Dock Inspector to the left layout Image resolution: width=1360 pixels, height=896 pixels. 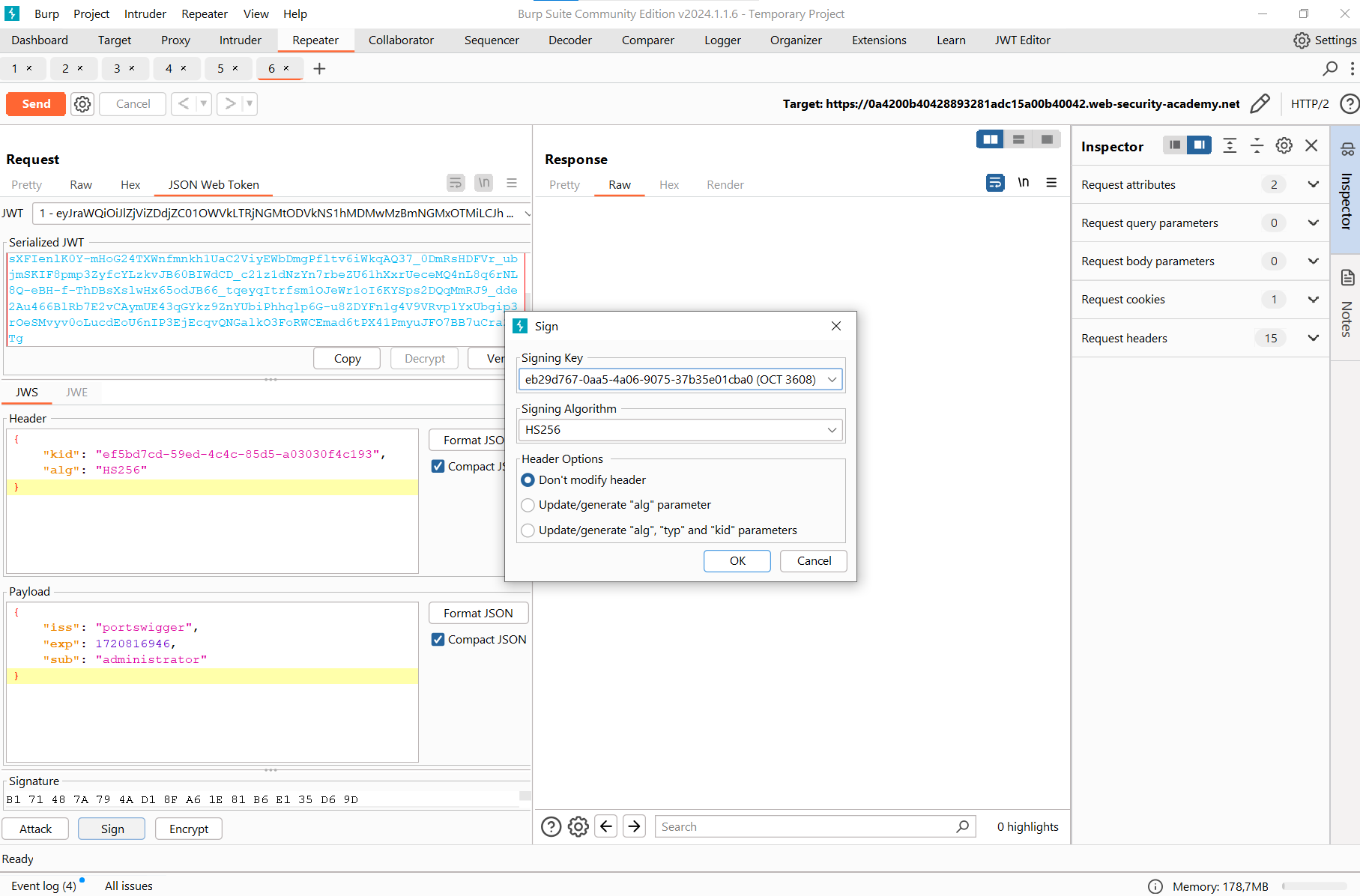click(1175, 145)
